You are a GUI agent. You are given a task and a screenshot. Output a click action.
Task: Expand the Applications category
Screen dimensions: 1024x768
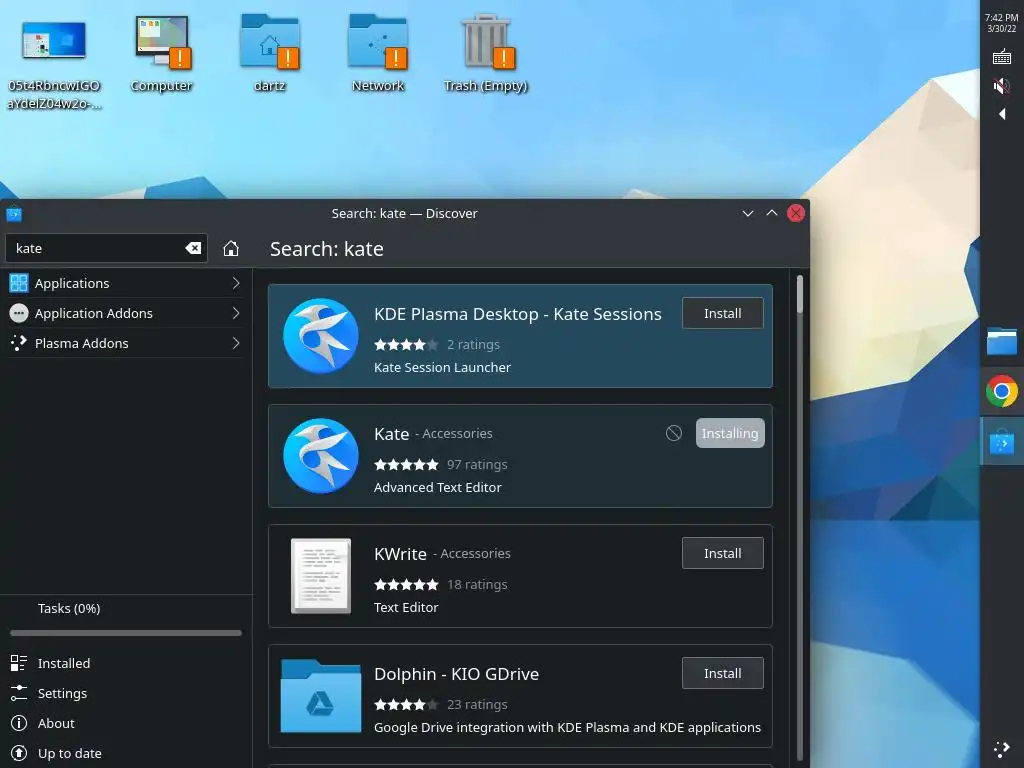point(236,283)
